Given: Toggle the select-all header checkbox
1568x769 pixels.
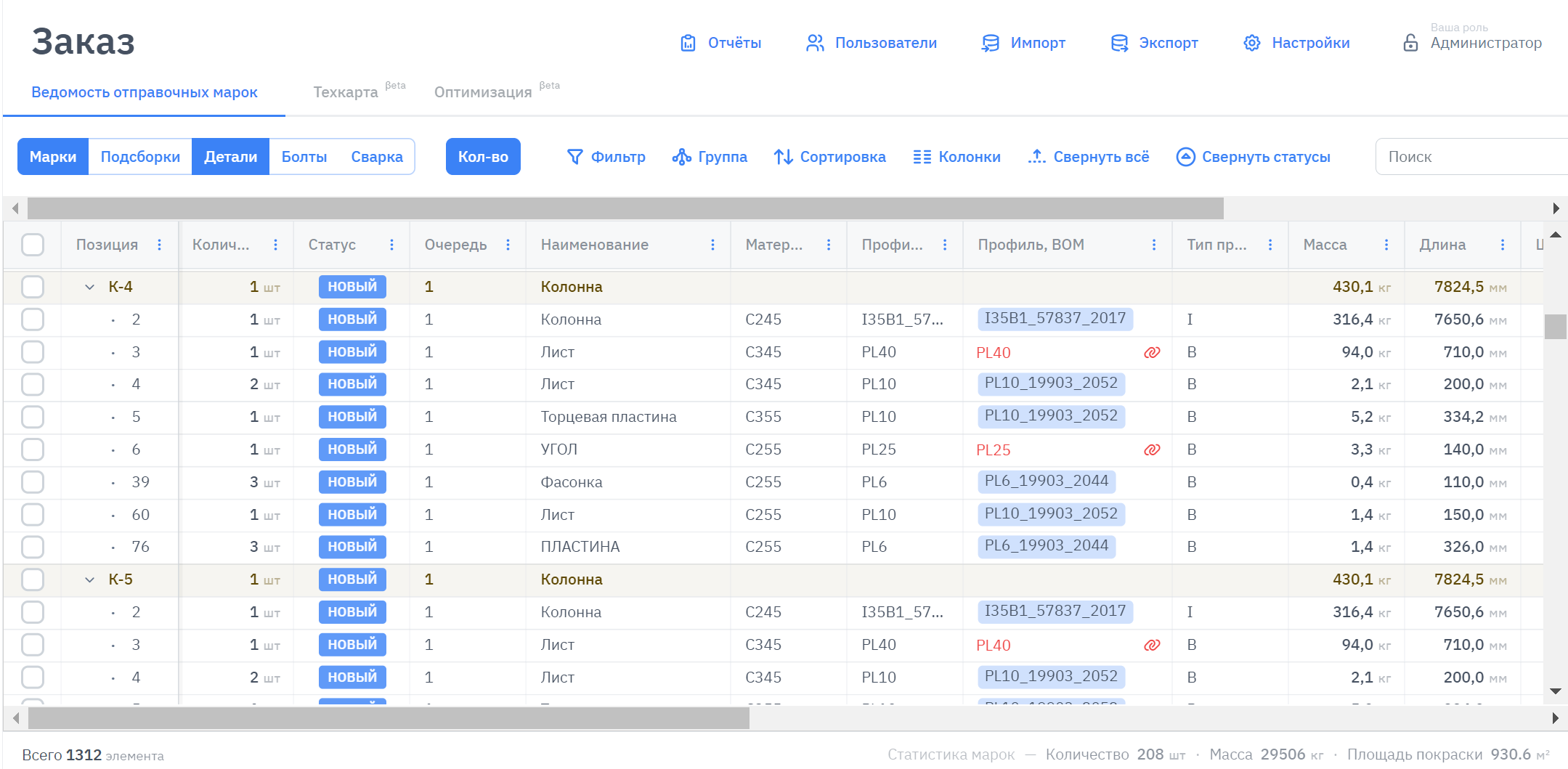Looking at the screenshot, I should (33, 245).
